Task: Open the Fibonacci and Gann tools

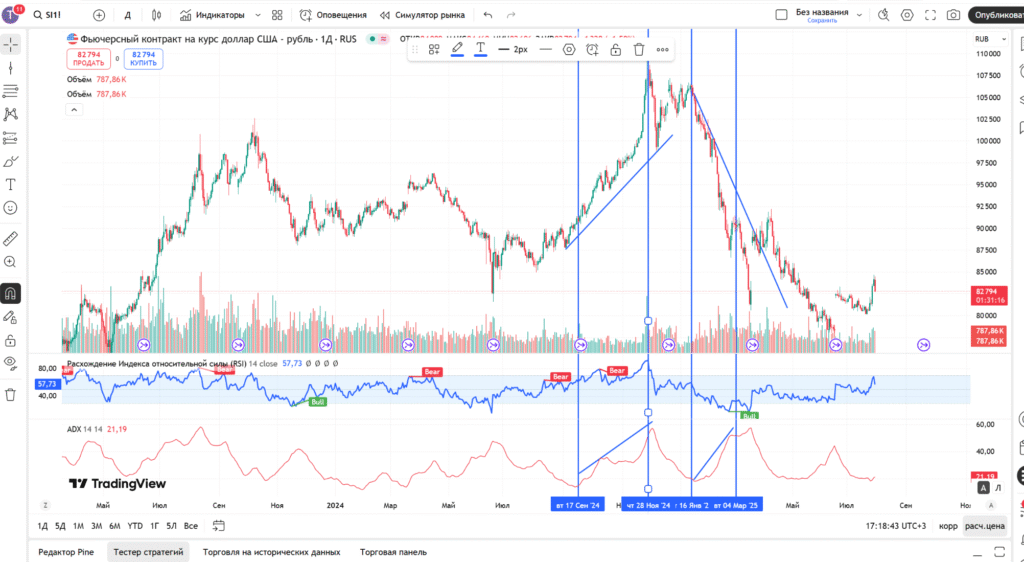Action: pyautogui.click(x=10, y=91)
